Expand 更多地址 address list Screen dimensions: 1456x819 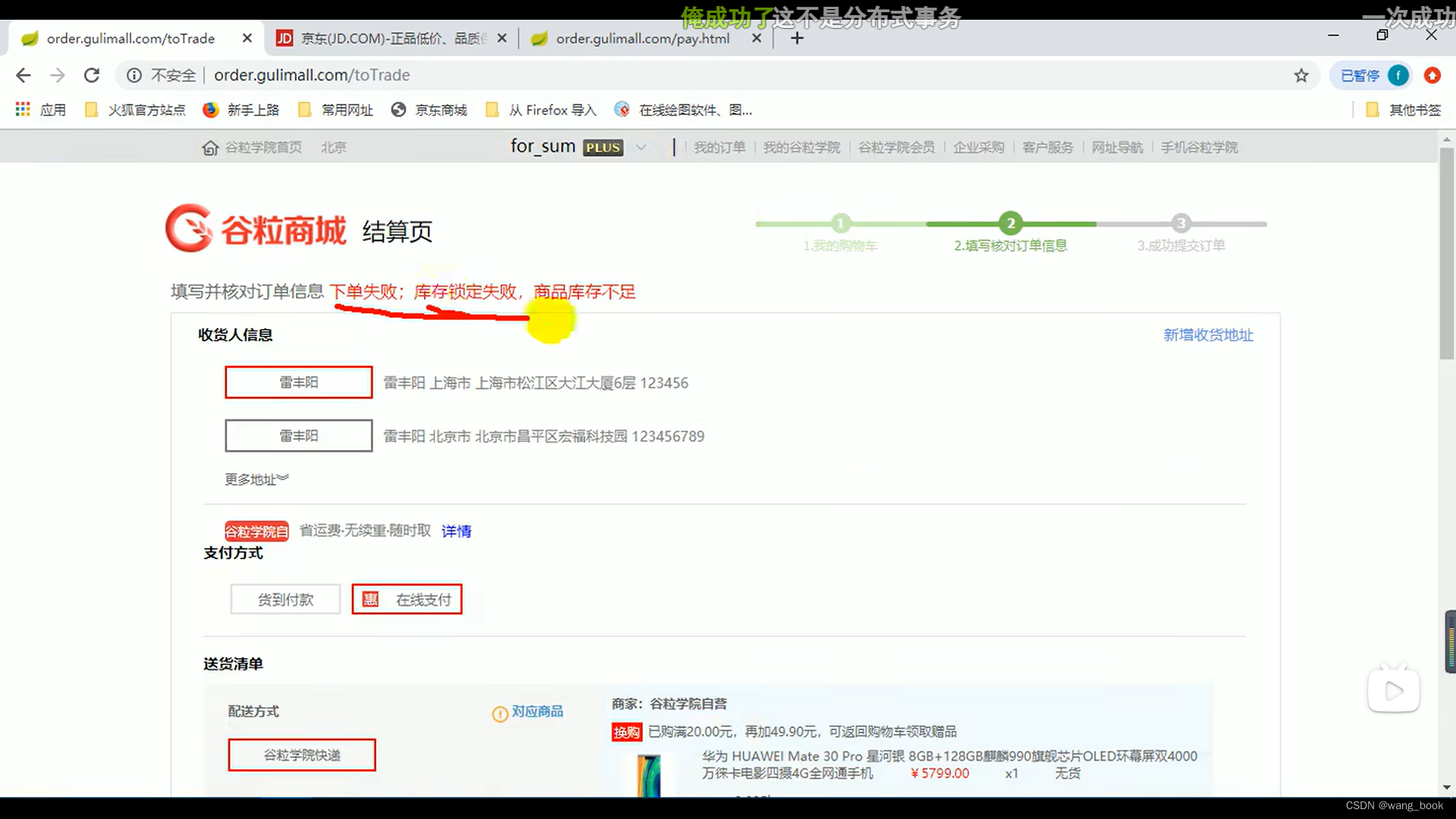(x=256, y=479)
